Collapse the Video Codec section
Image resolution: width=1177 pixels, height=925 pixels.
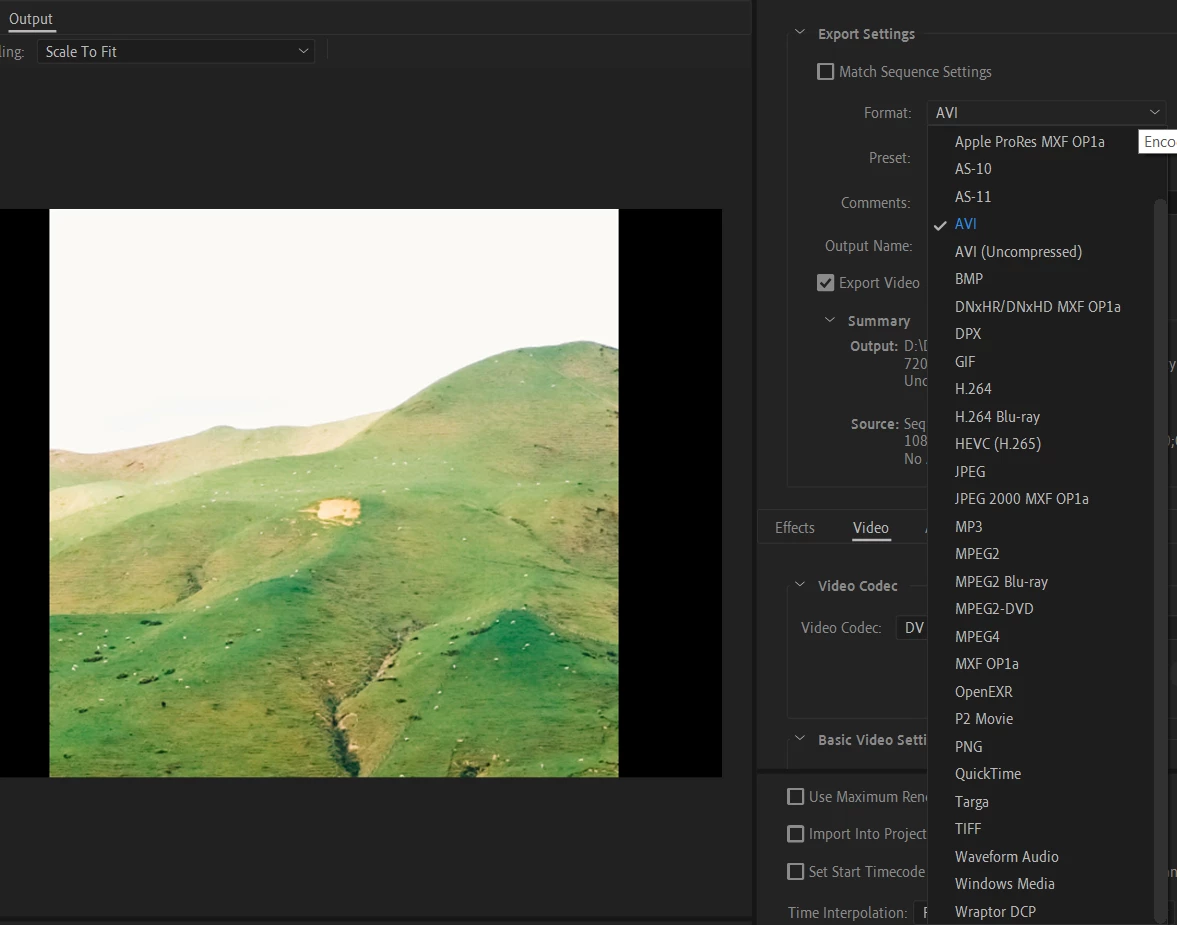click(799, 585)
